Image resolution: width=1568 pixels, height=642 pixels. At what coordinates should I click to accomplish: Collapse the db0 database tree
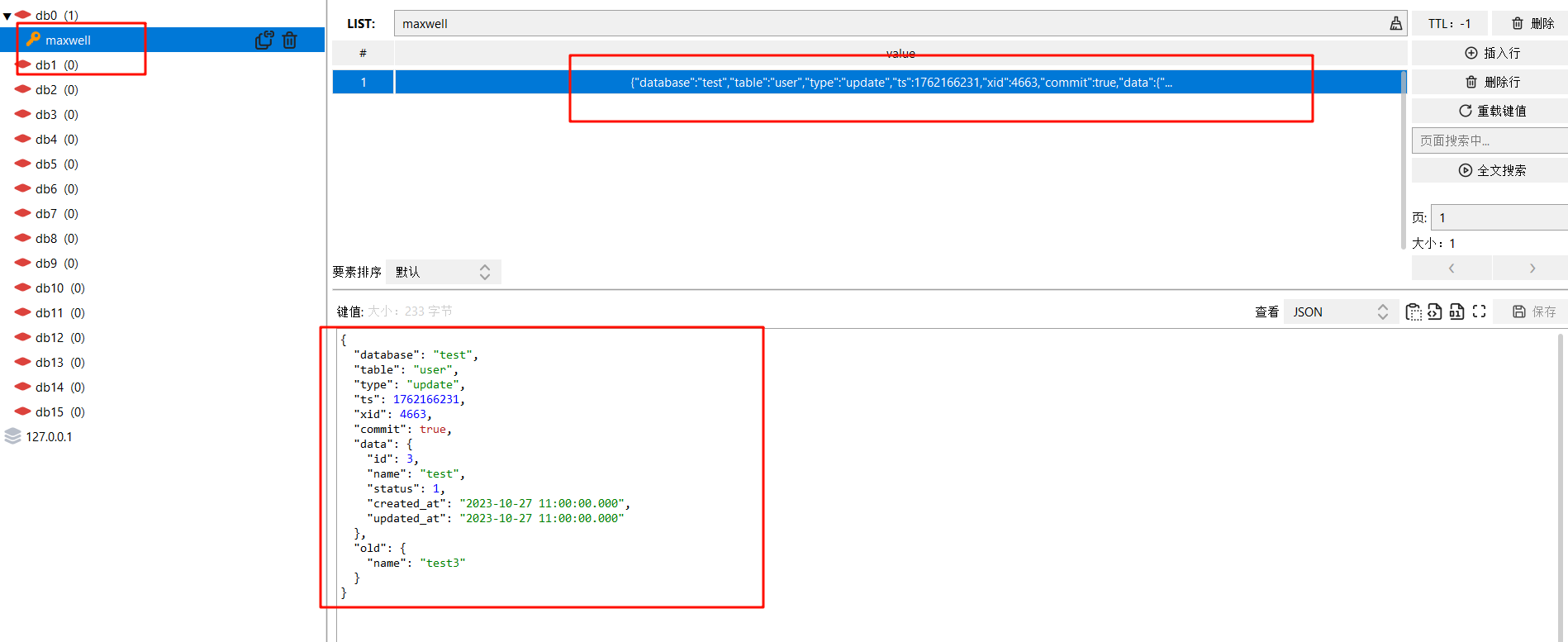(x=7, y=16)
